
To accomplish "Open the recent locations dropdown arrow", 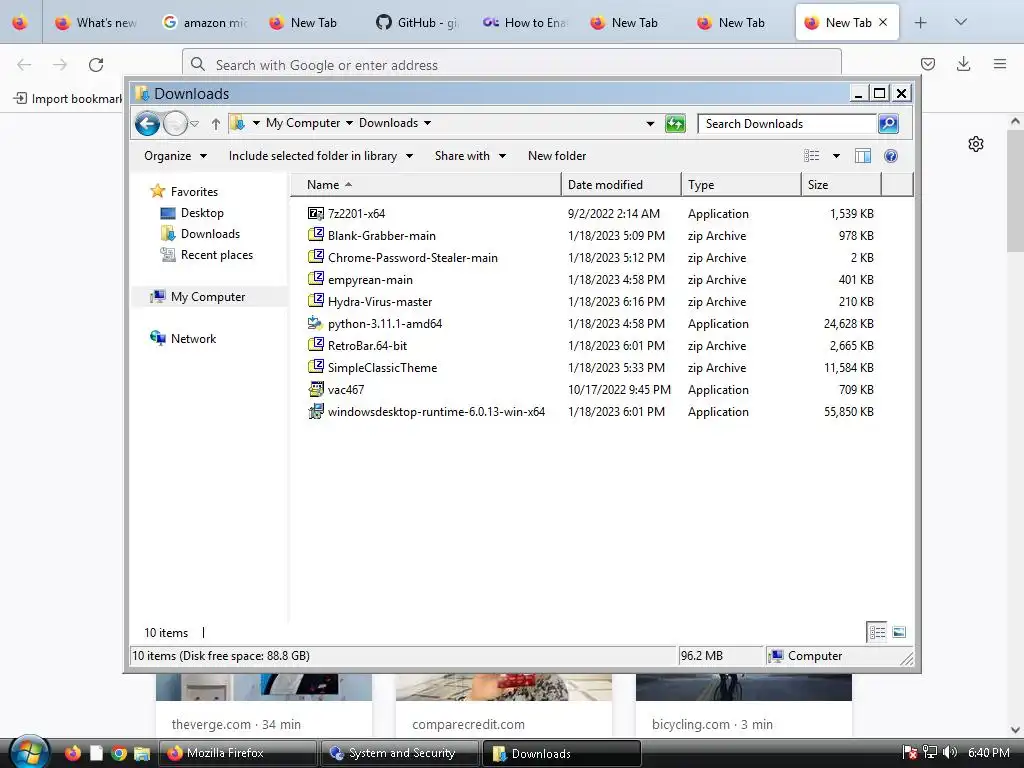I will (x=194, y=123).
